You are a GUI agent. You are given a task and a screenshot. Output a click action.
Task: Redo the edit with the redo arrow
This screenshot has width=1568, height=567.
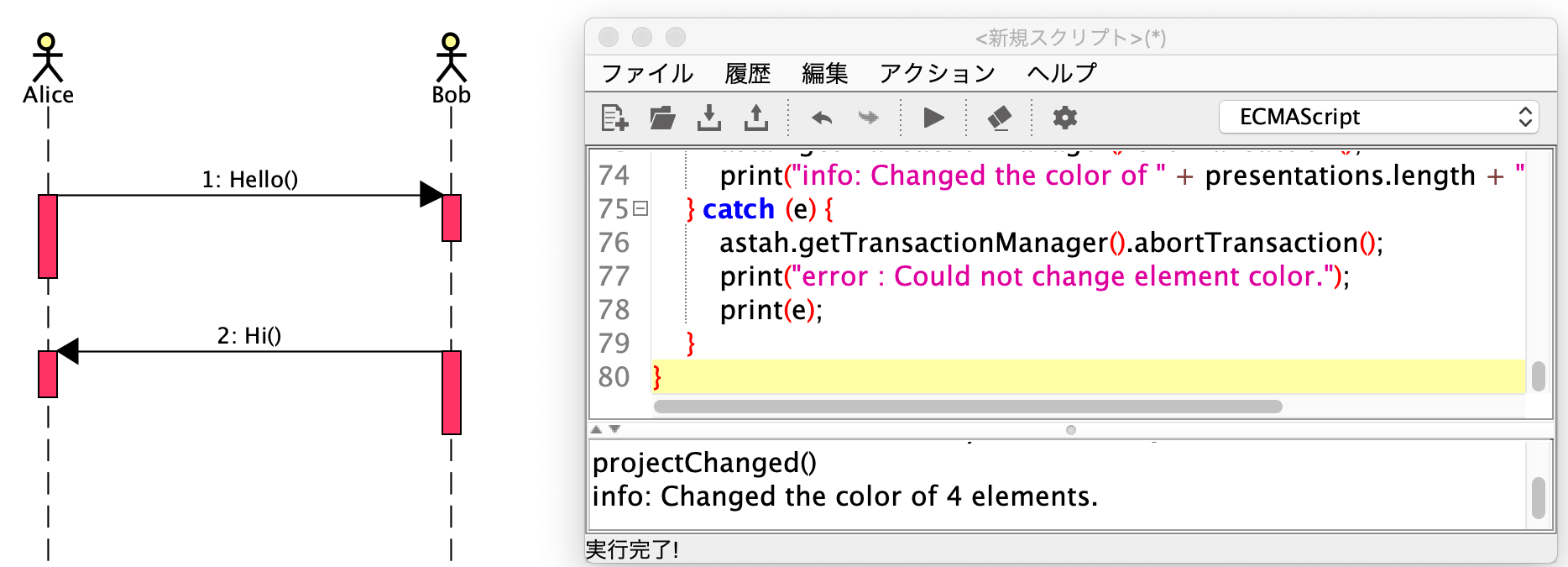tap(869, 118)
